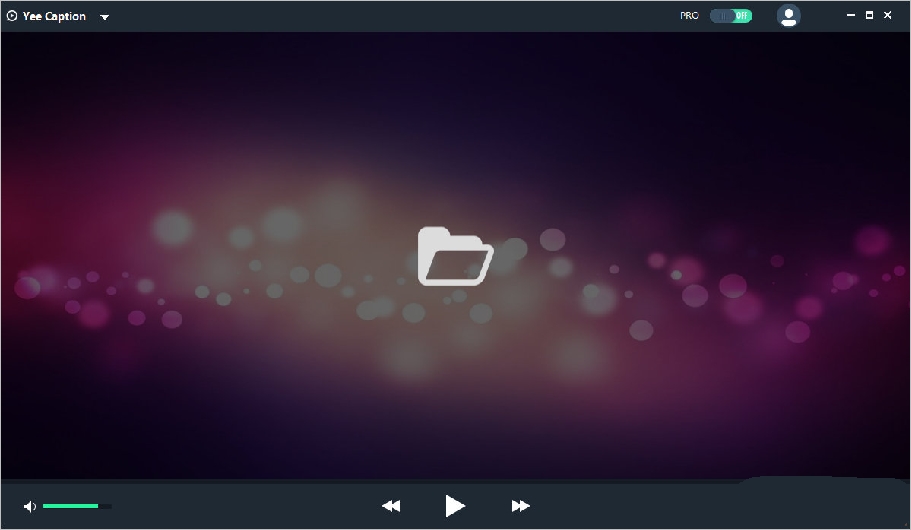The width and height of the screenshot is (911, 530).
Task: Click the Yee Caption logo icon
Action: pos(12,16)
